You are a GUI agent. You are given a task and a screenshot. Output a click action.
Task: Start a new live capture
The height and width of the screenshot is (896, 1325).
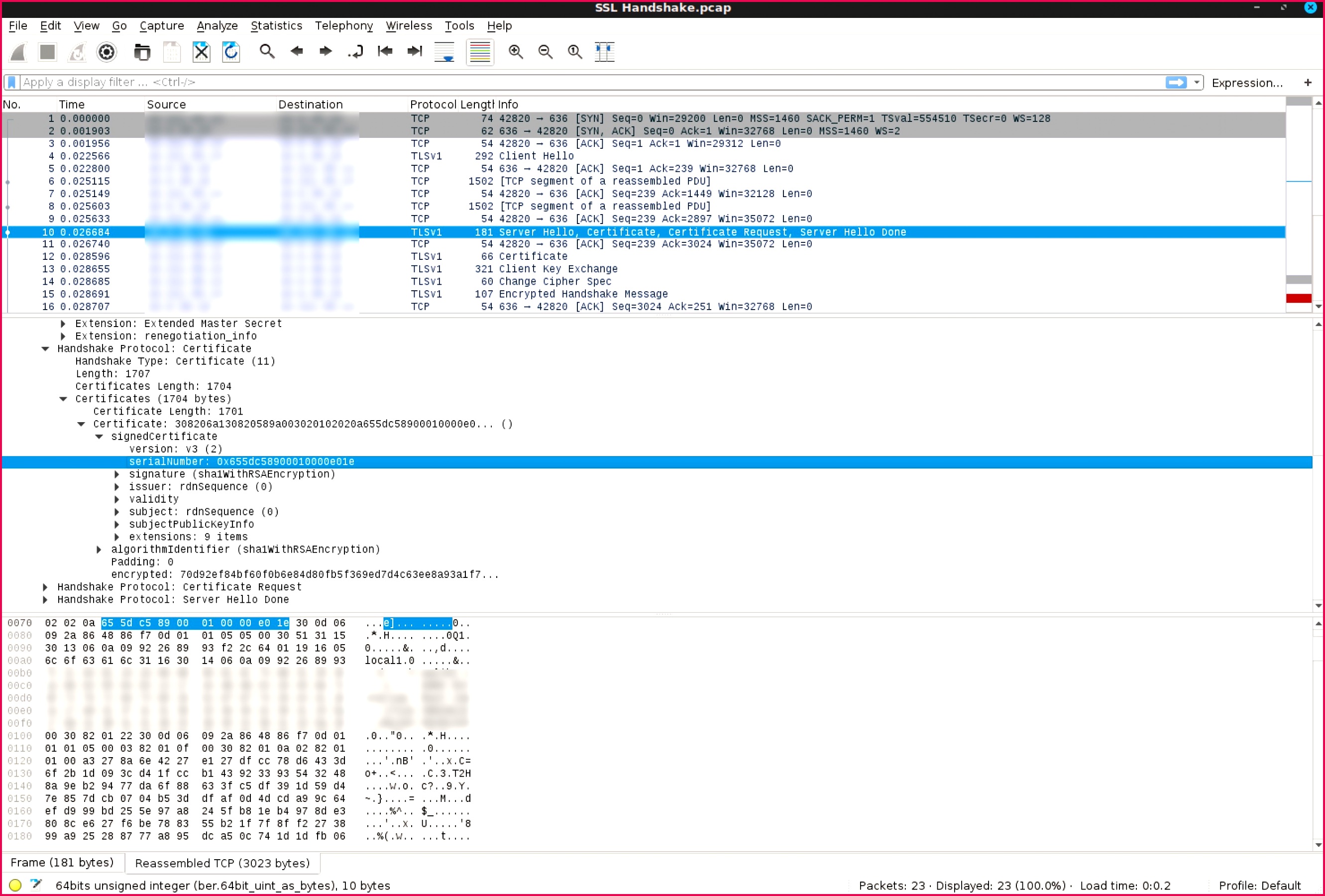[17, 52]
